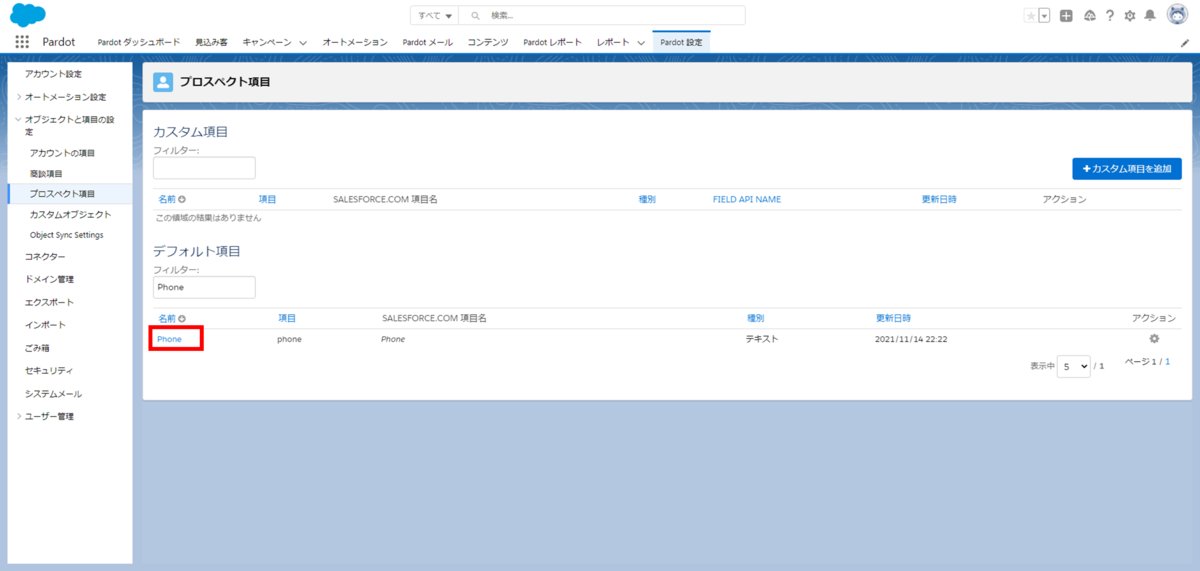Screen dimensions: 1200x571
Task: Open アカウントの項目 in sidebar
Action: click(62, 152)
